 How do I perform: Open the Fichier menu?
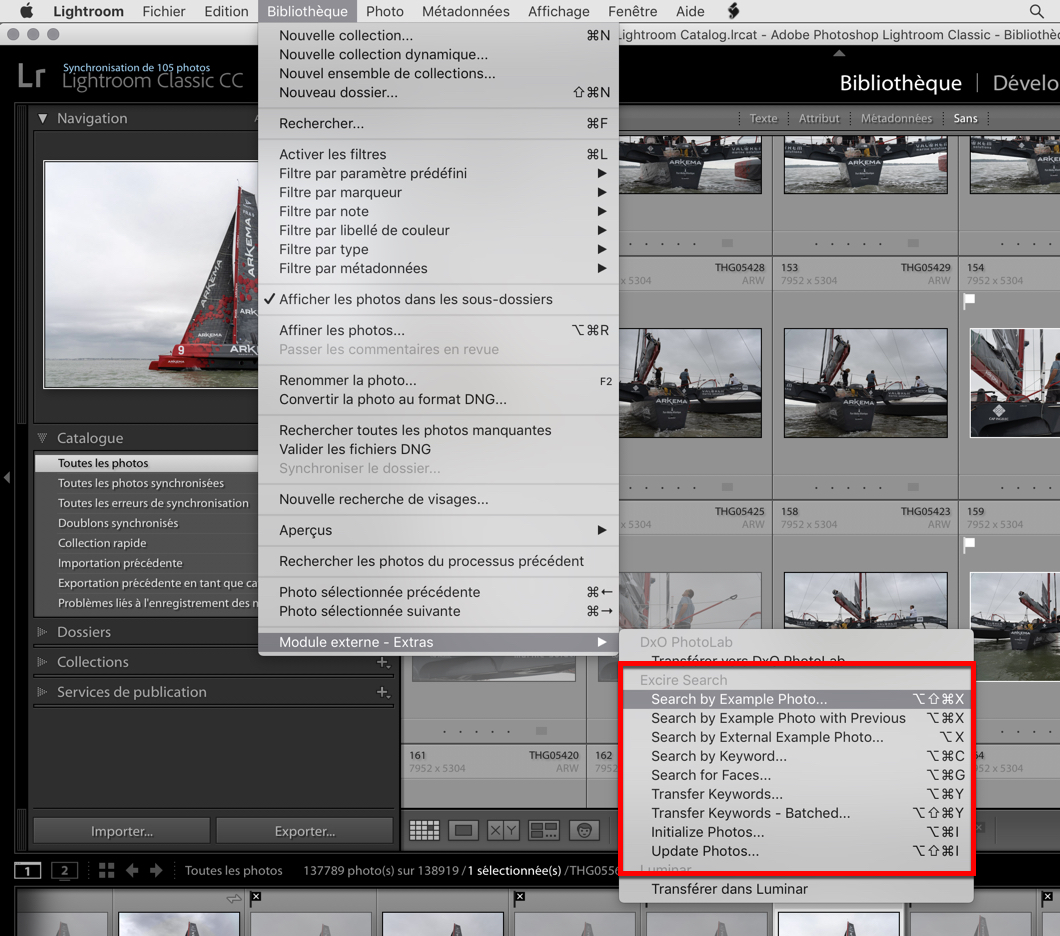pos(164,11)
